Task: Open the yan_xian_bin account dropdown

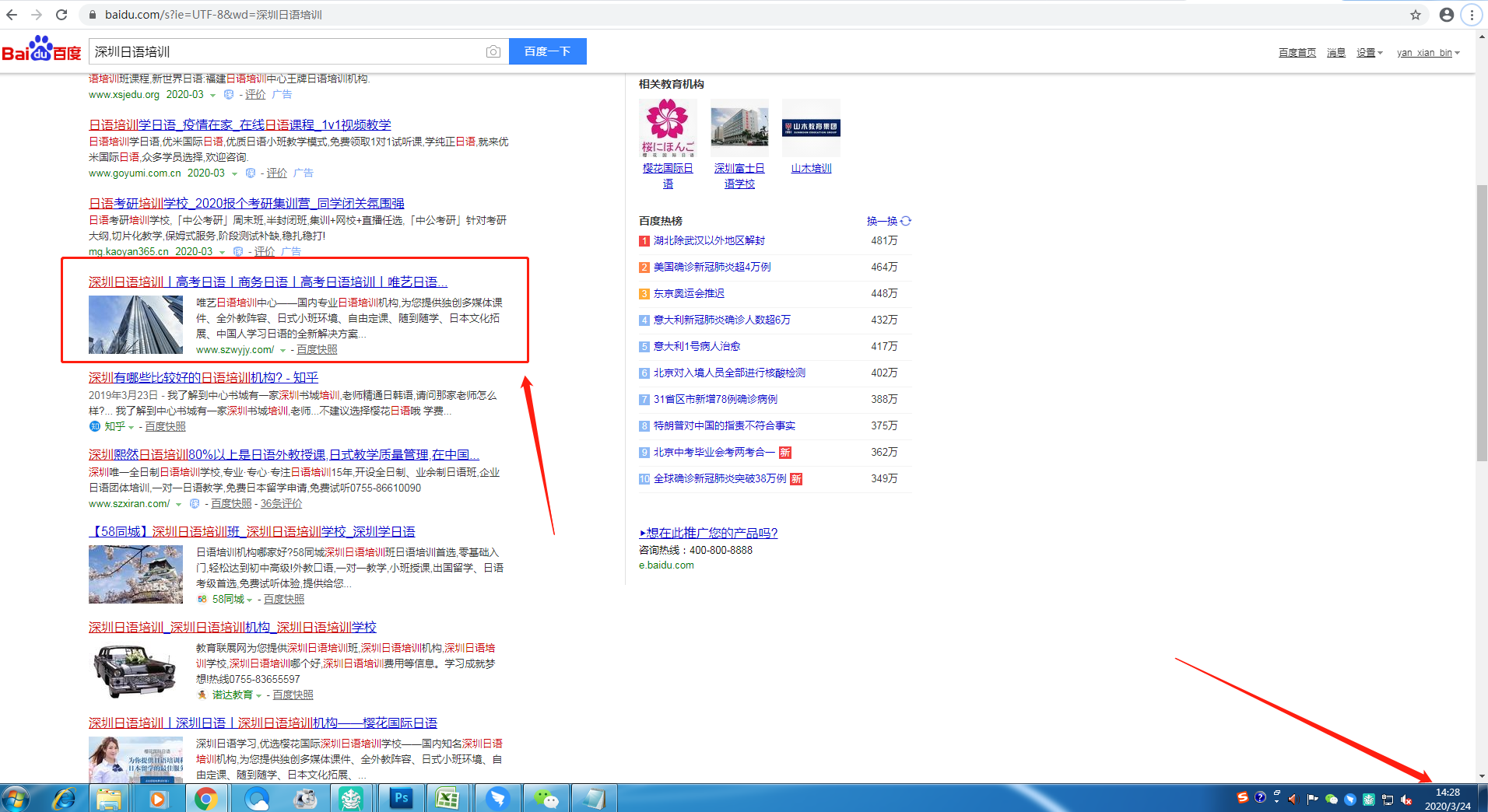Action: coord(1428,53)
